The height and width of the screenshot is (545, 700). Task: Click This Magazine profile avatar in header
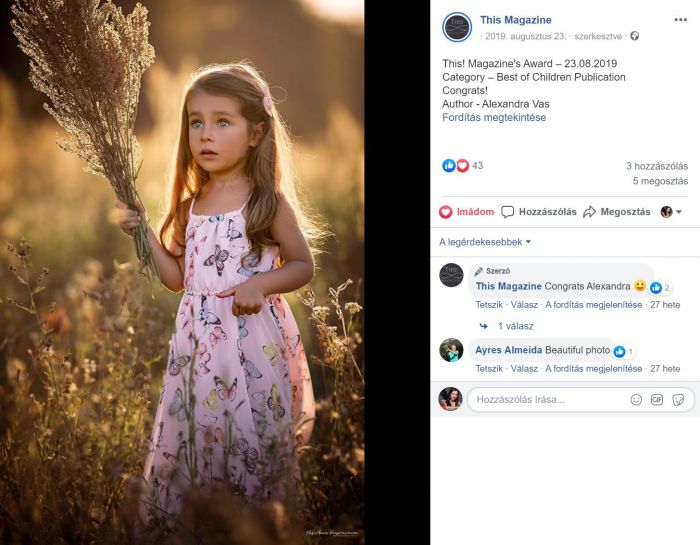[x=457, y=27]
